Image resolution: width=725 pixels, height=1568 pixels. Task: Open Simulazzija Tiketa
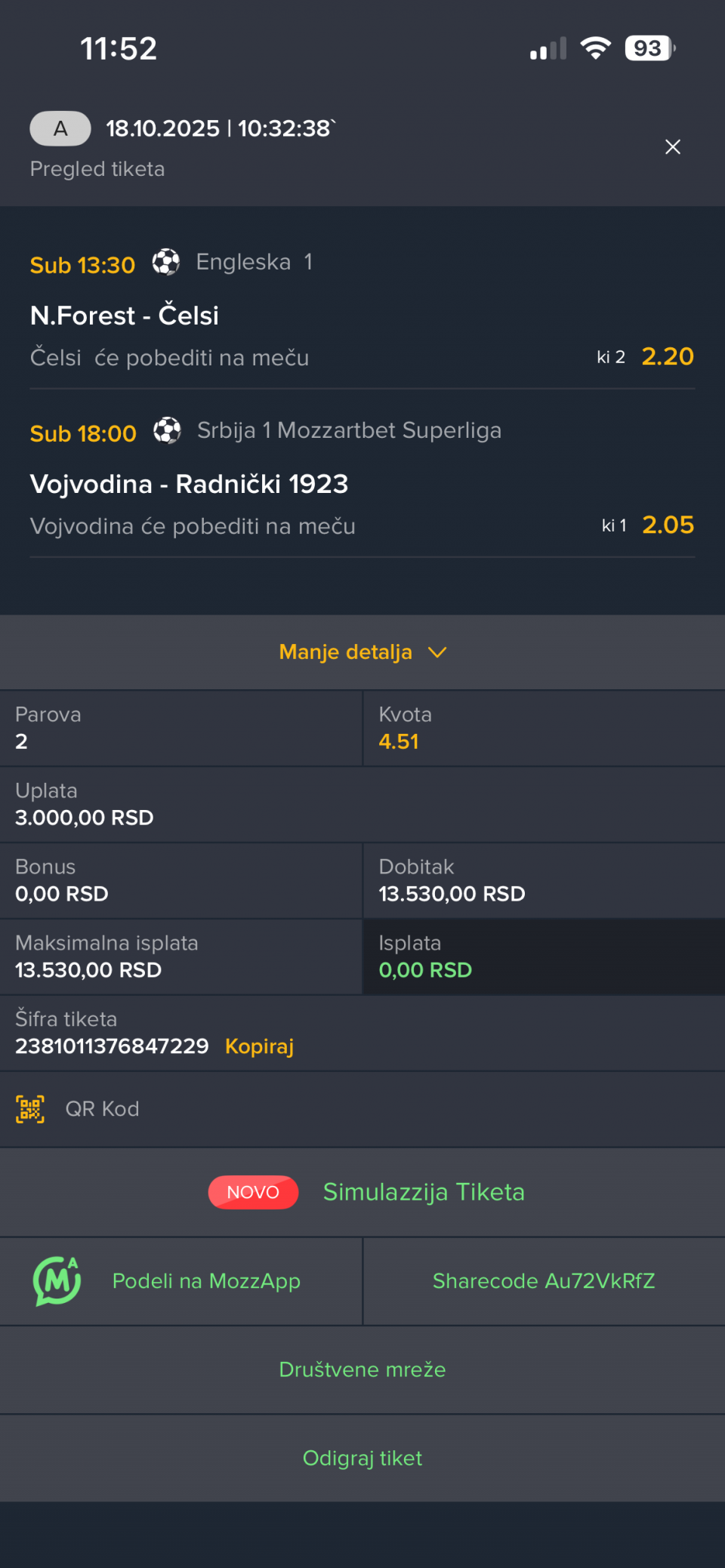click(424, 1192)
